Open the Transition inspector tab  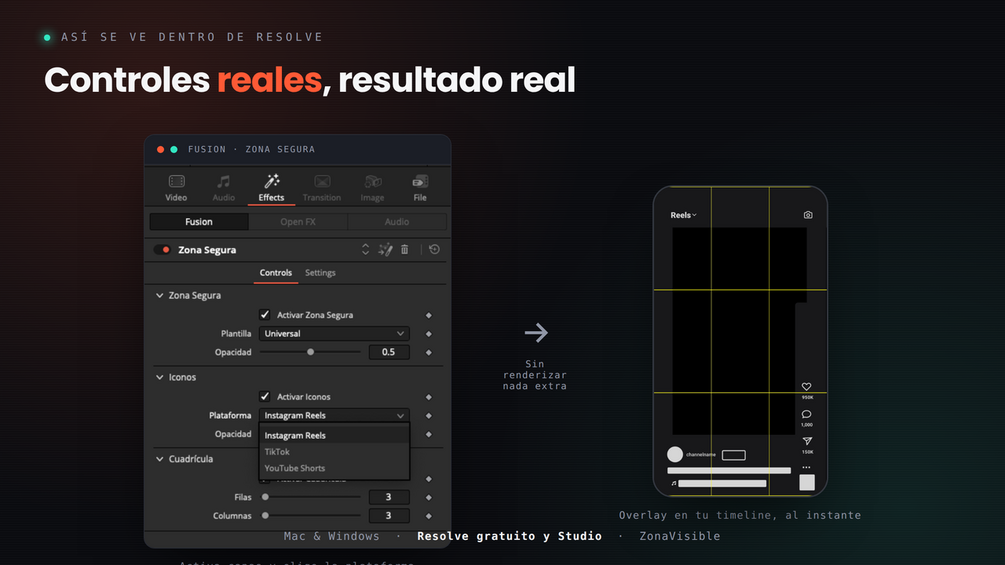[322, 188]
